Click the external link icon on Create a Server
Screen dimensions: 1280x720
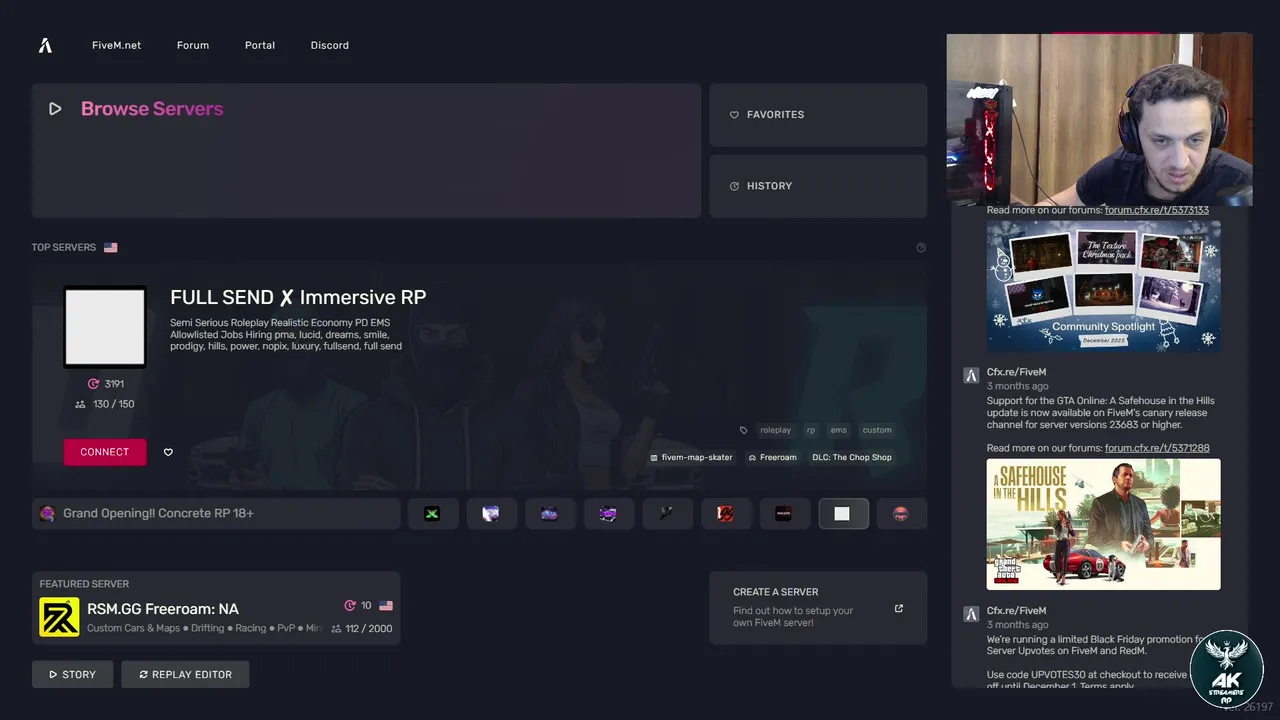pyautogui.click(x=899, y=608)
